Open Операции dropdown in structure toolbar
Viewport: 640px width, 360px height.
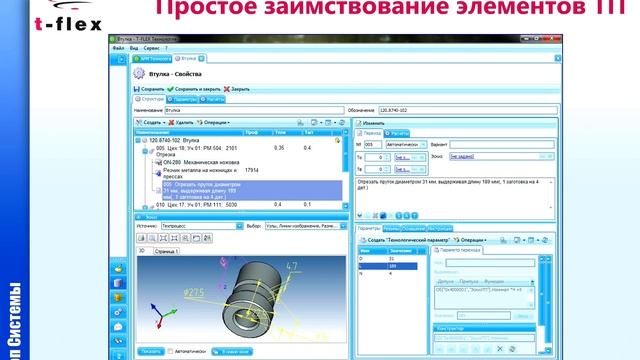pos(213,122)
